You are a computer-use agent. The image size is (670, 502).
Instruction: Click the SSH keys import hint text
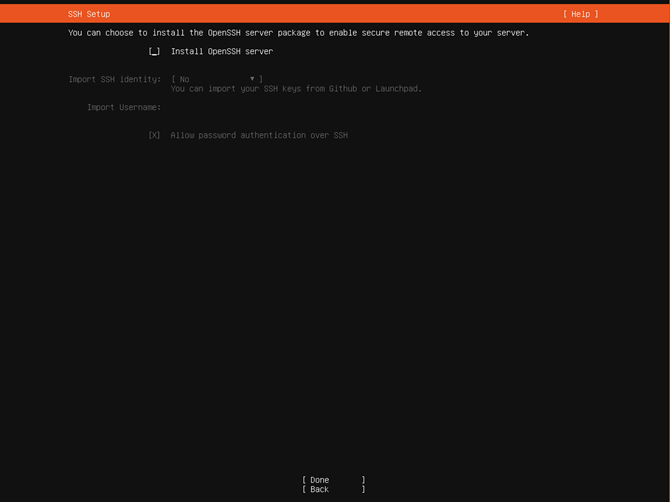pyautogui.click(x=296, y=89)
